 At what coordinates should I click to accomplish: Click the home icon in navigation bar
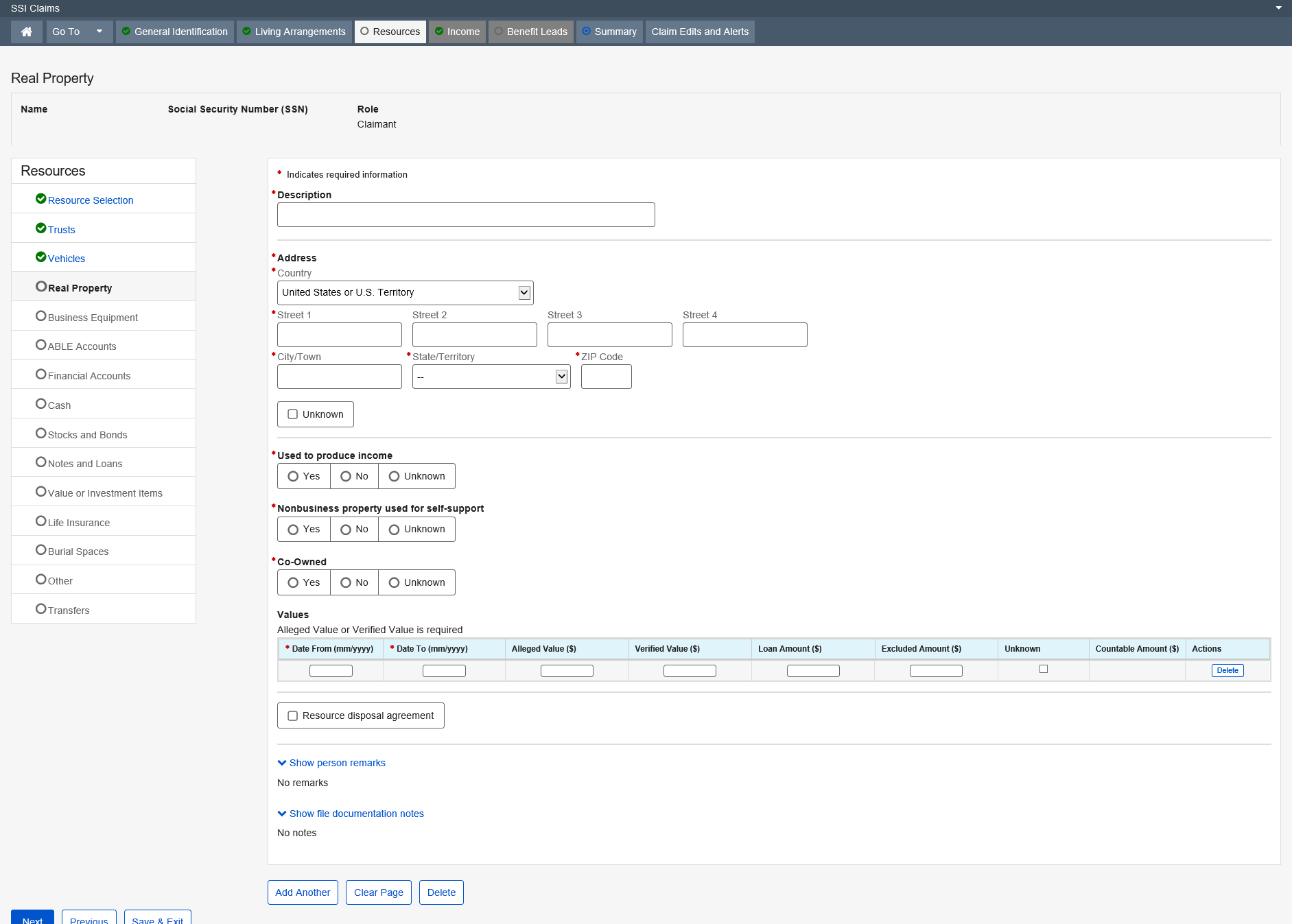point(27,32)
